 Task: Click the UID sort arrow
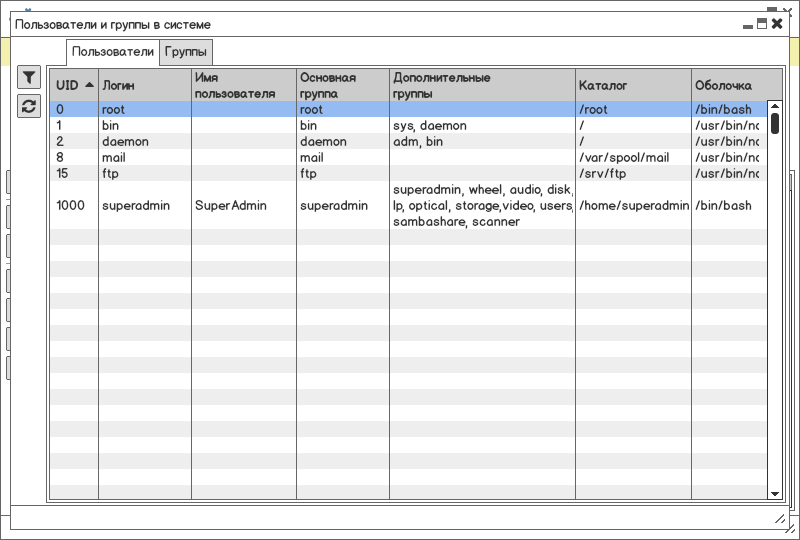[x=89, y=85]
